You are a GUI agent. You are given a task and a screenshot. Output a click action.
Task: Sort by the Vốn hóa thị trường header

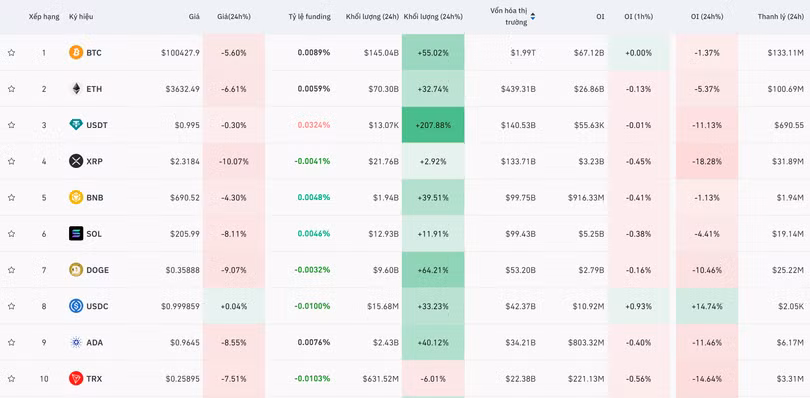pos(509,16)
